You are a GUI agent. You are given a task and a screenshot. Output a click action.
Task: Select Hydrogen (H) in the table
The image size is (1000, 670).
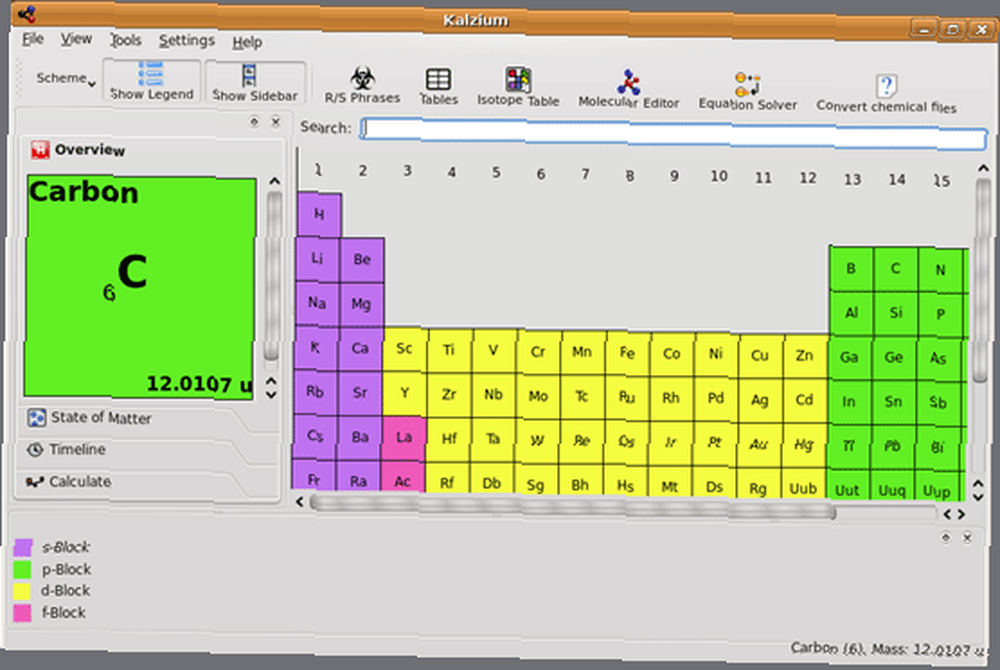[x=320, y=214]
